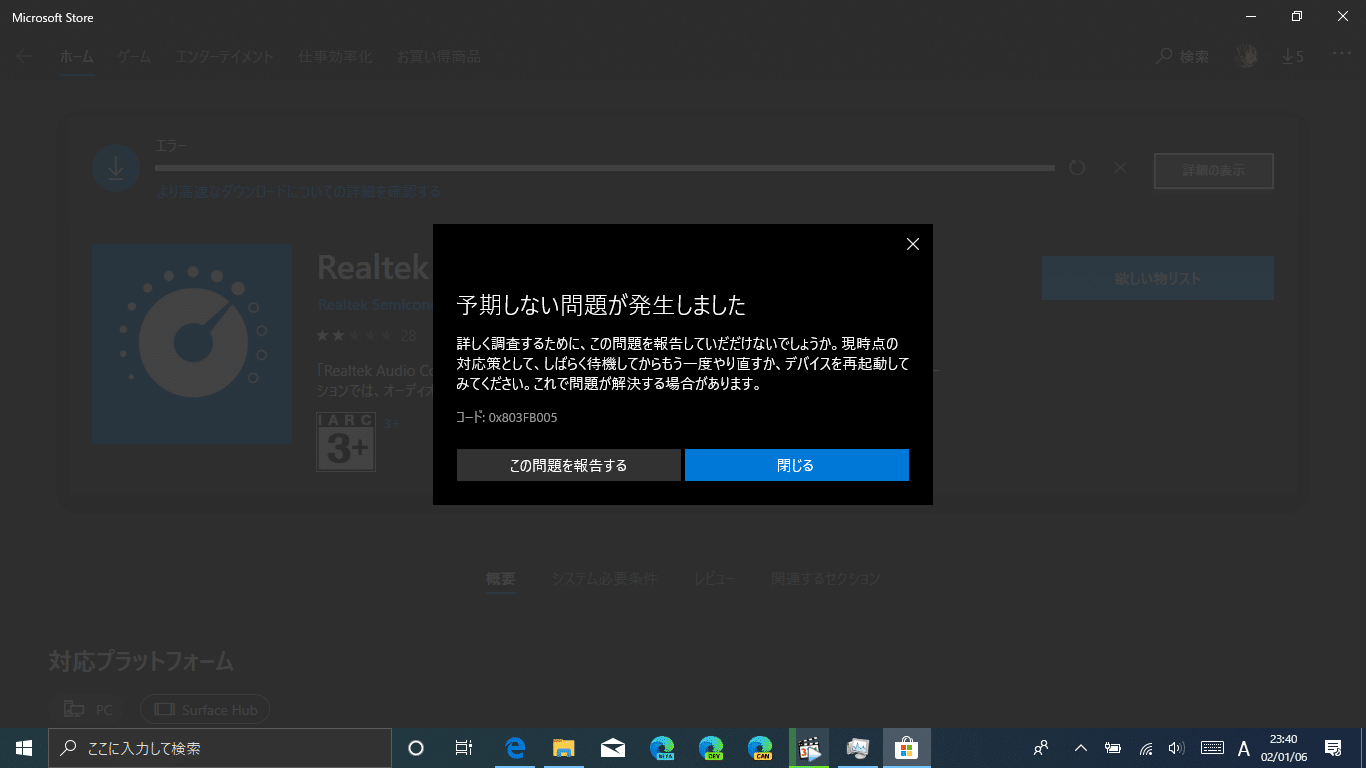1366x768 pixels.
Task: Open the user account avatar
Action: click(x=1245, y=57)
